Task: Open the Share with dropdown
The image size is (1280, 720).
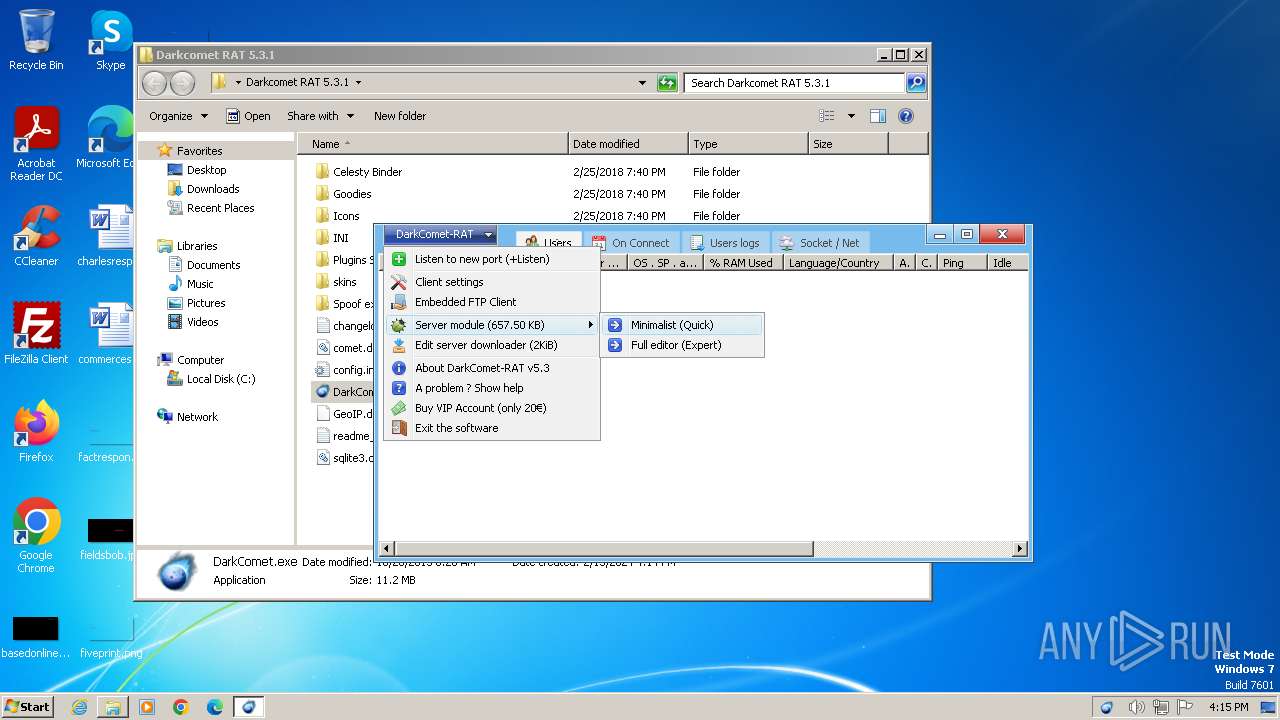Action: tap(319, 116)
